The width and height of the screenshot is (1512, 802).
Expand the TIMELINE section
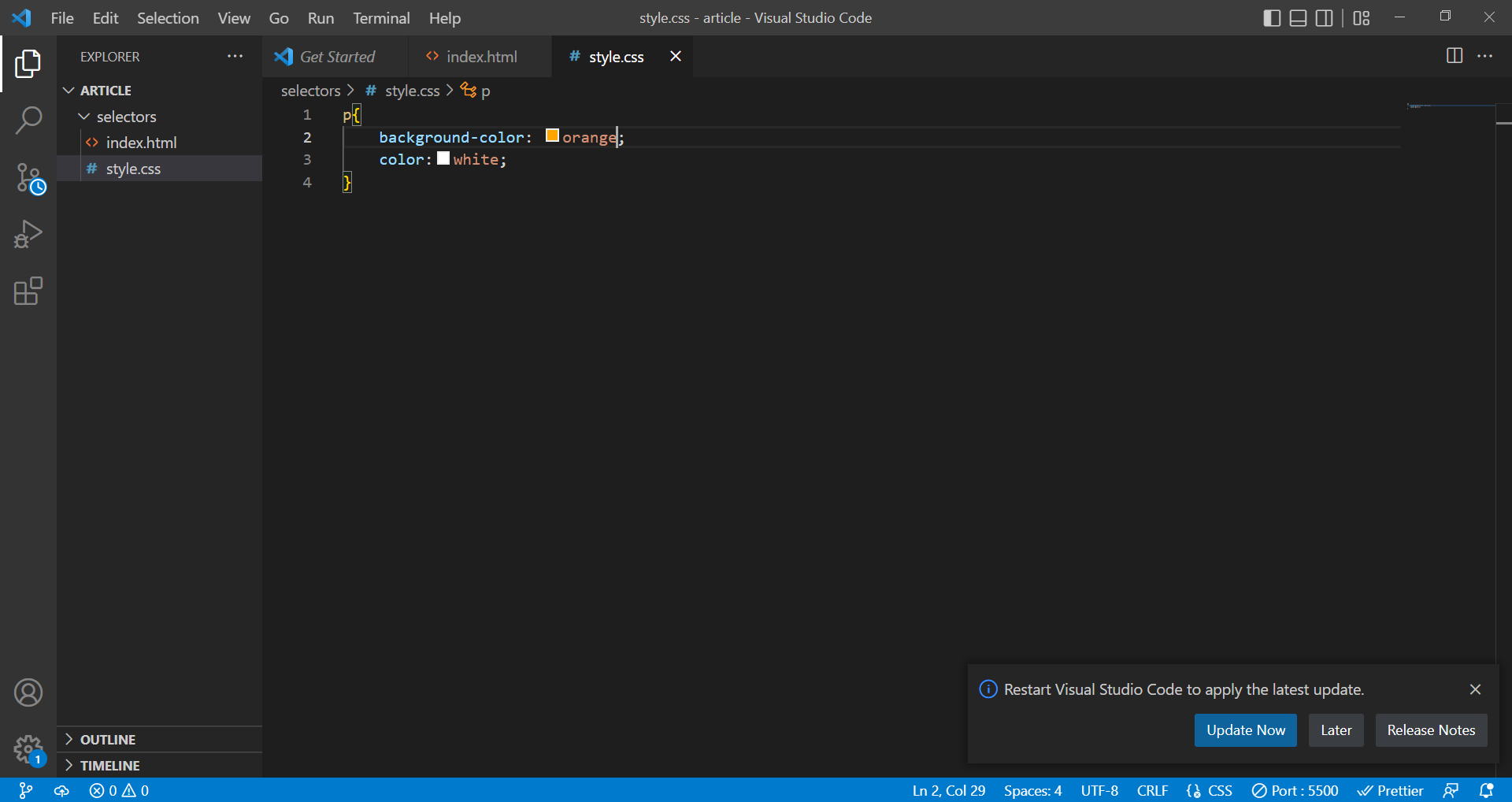[x=159, y=766]
